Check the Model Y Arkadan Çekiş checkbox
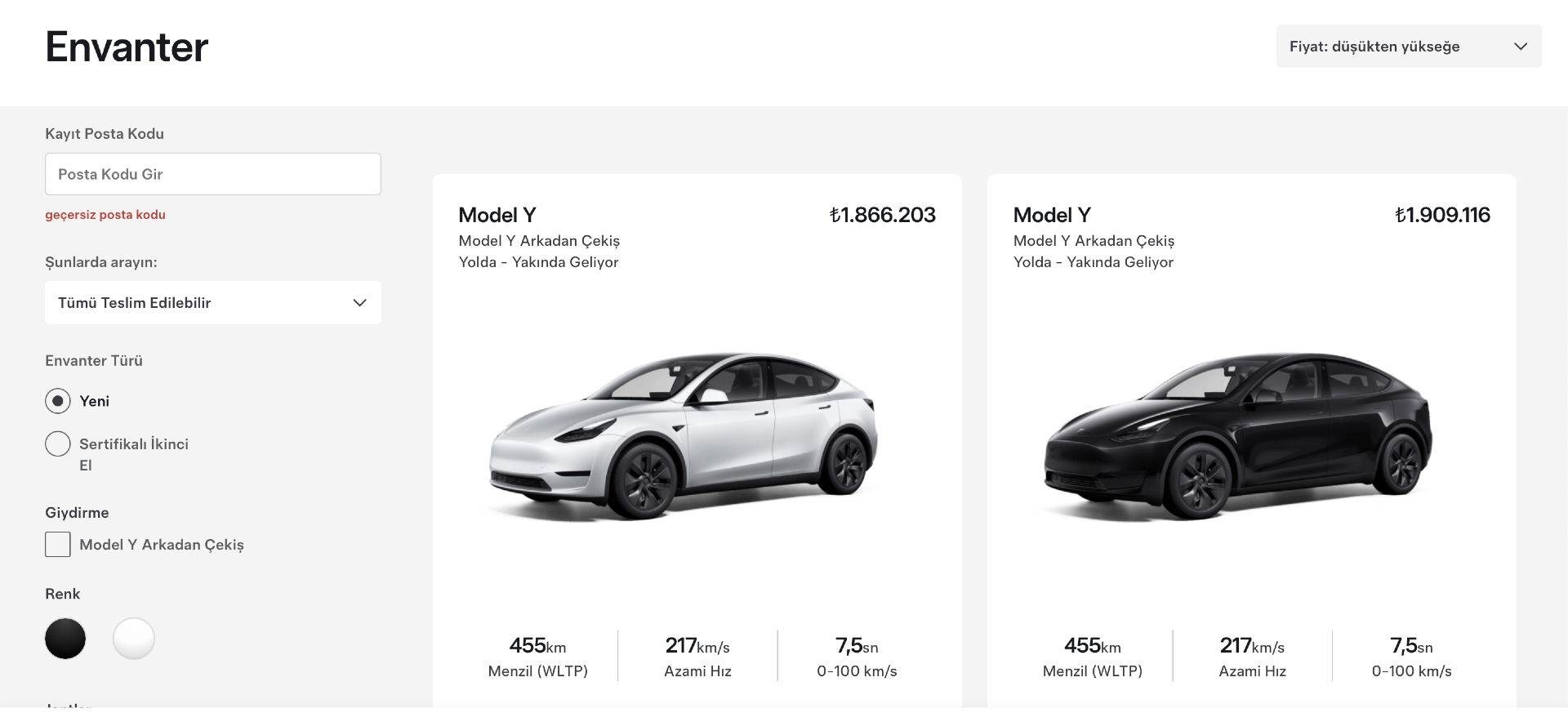This screenshot has width=1568, height=713. [58, 545]
